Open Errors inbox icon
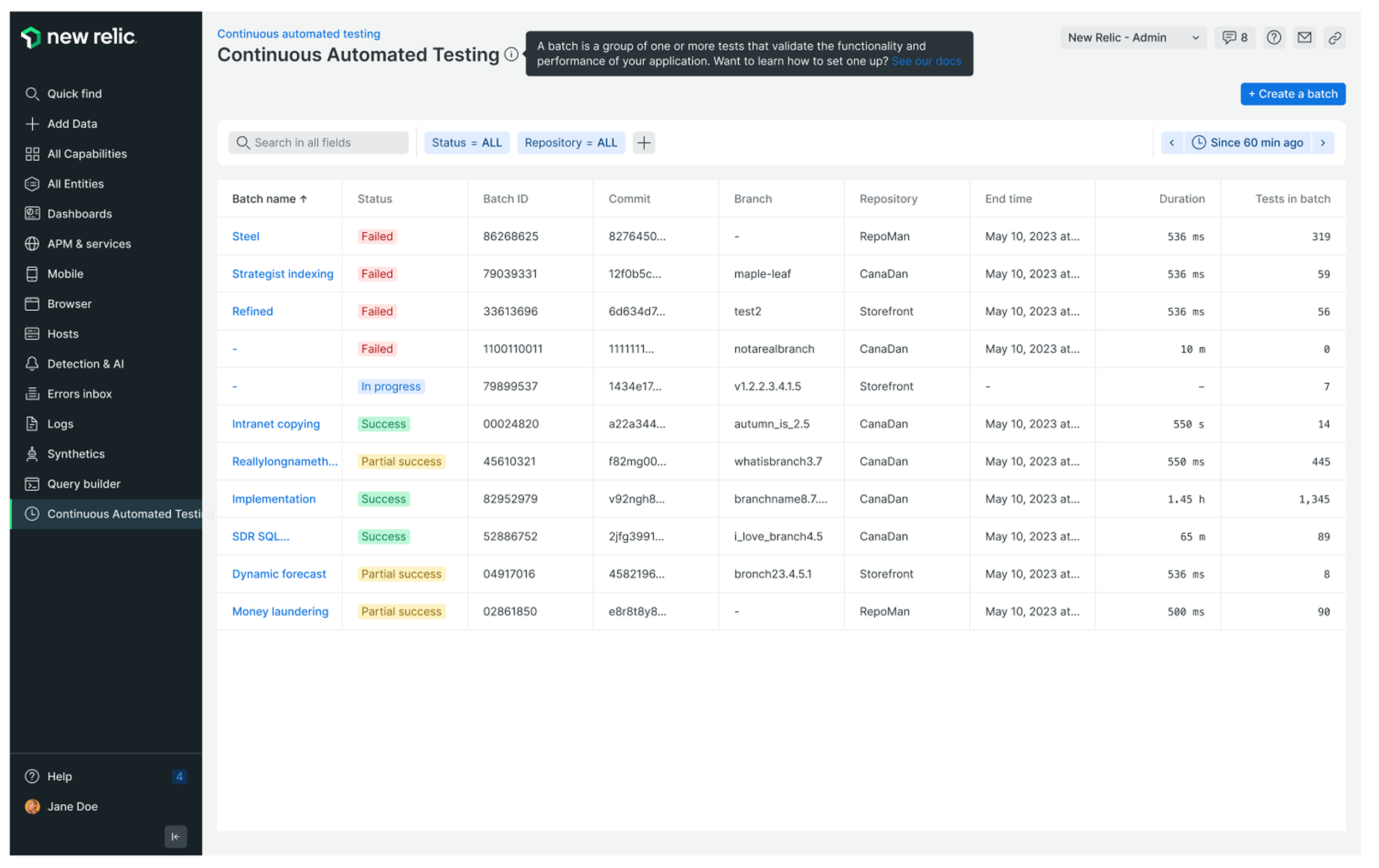Image resolution: width=1379 pixels, height=868 pixels. 32,394
